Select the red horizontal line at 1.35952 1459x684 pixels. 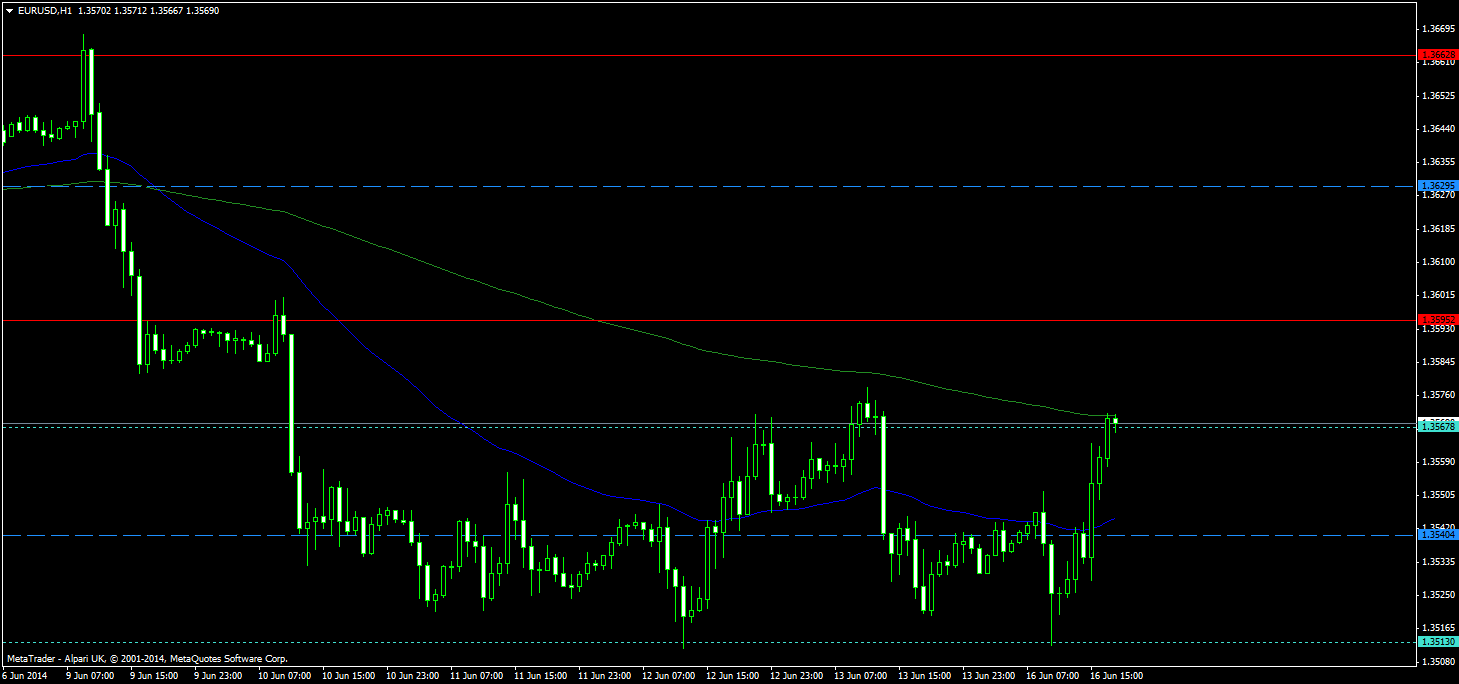pyautogui.click(x=709, y=320)
